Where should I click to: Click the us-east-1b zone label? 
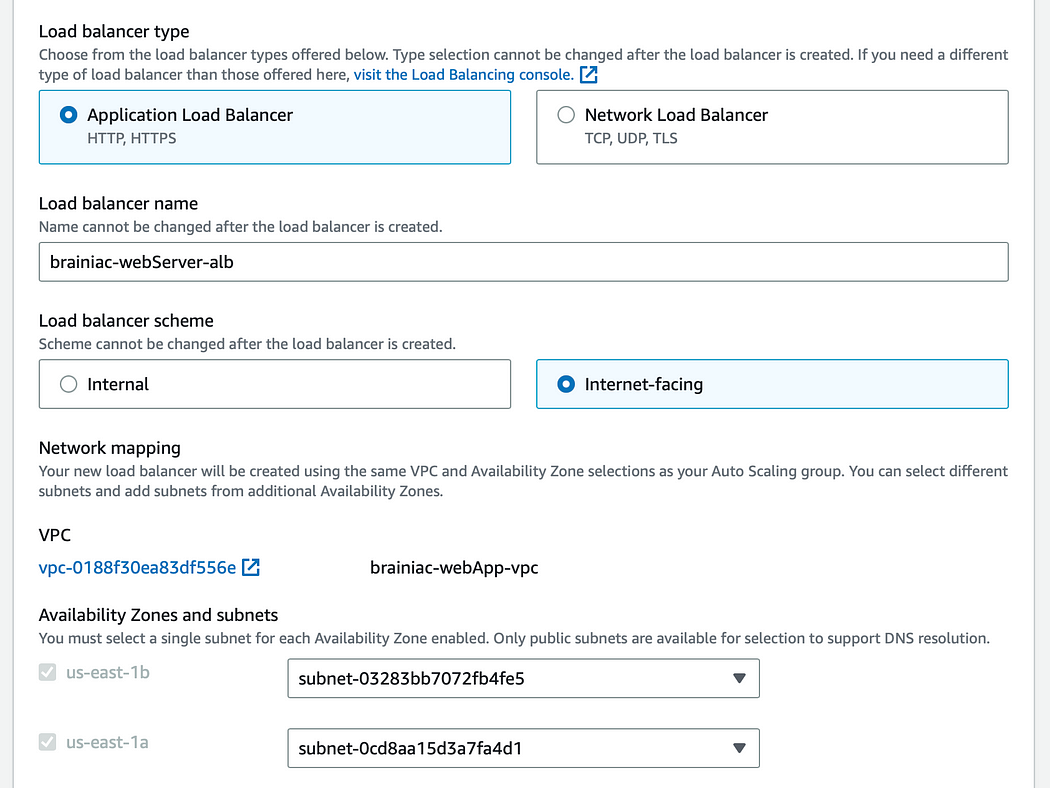pos(108,672)
